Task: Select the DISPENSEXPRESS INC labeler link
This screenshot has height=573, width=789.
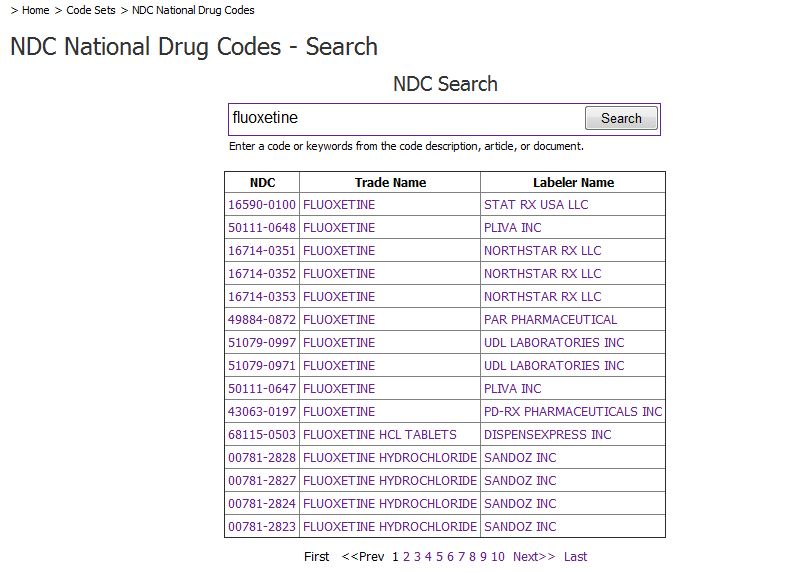Action: (x=547, y=435)
